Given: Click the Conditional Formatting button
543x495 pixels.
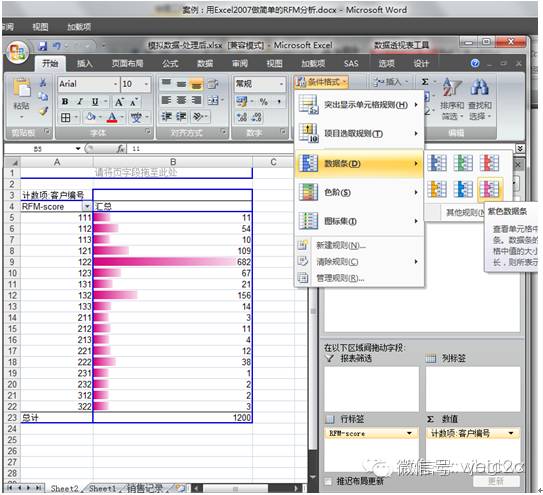Looking at the screenshot, I should point(321,82).
